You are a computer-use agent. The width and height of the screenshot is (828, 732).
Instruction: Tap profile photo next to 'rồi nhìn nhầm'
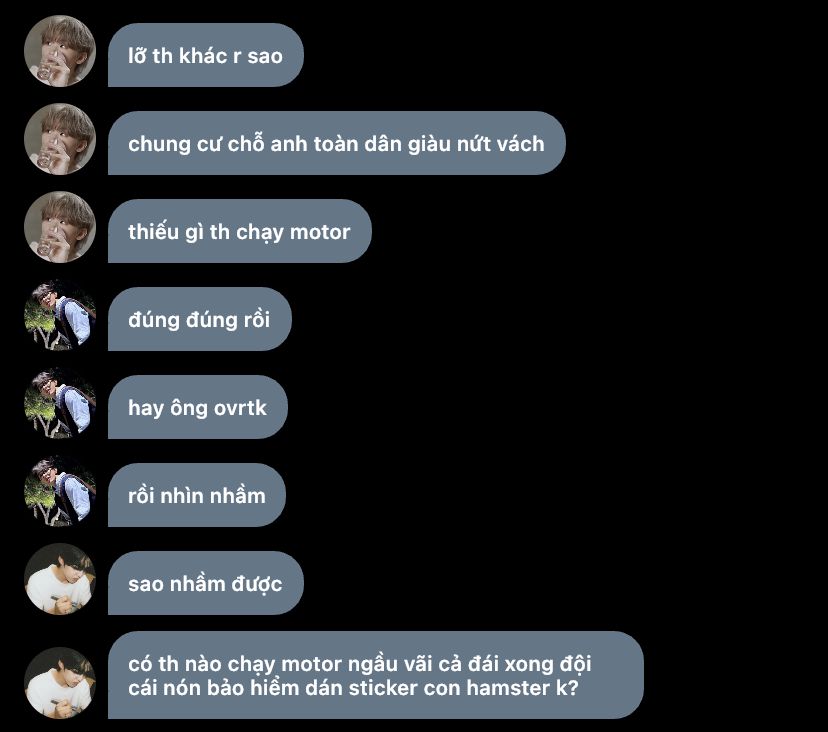pos(60,491)
